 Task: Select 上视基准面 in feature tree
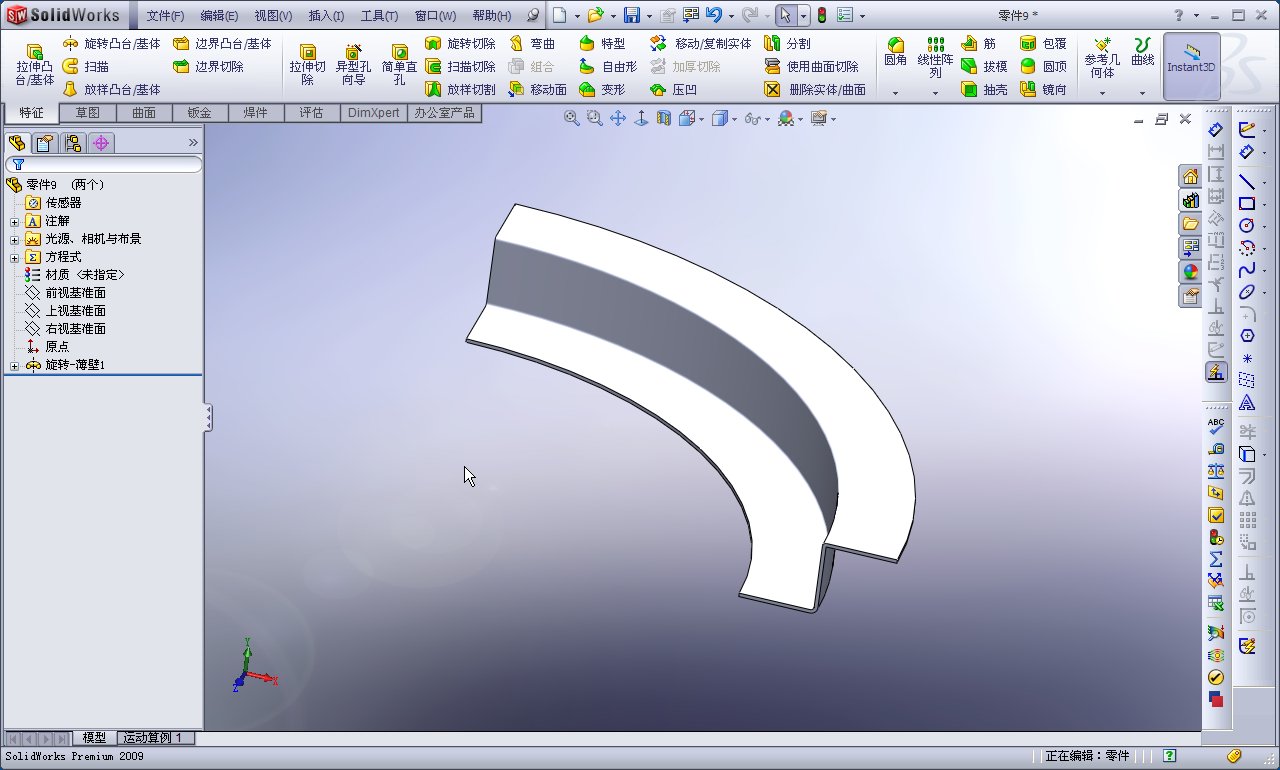coord(66,311)
